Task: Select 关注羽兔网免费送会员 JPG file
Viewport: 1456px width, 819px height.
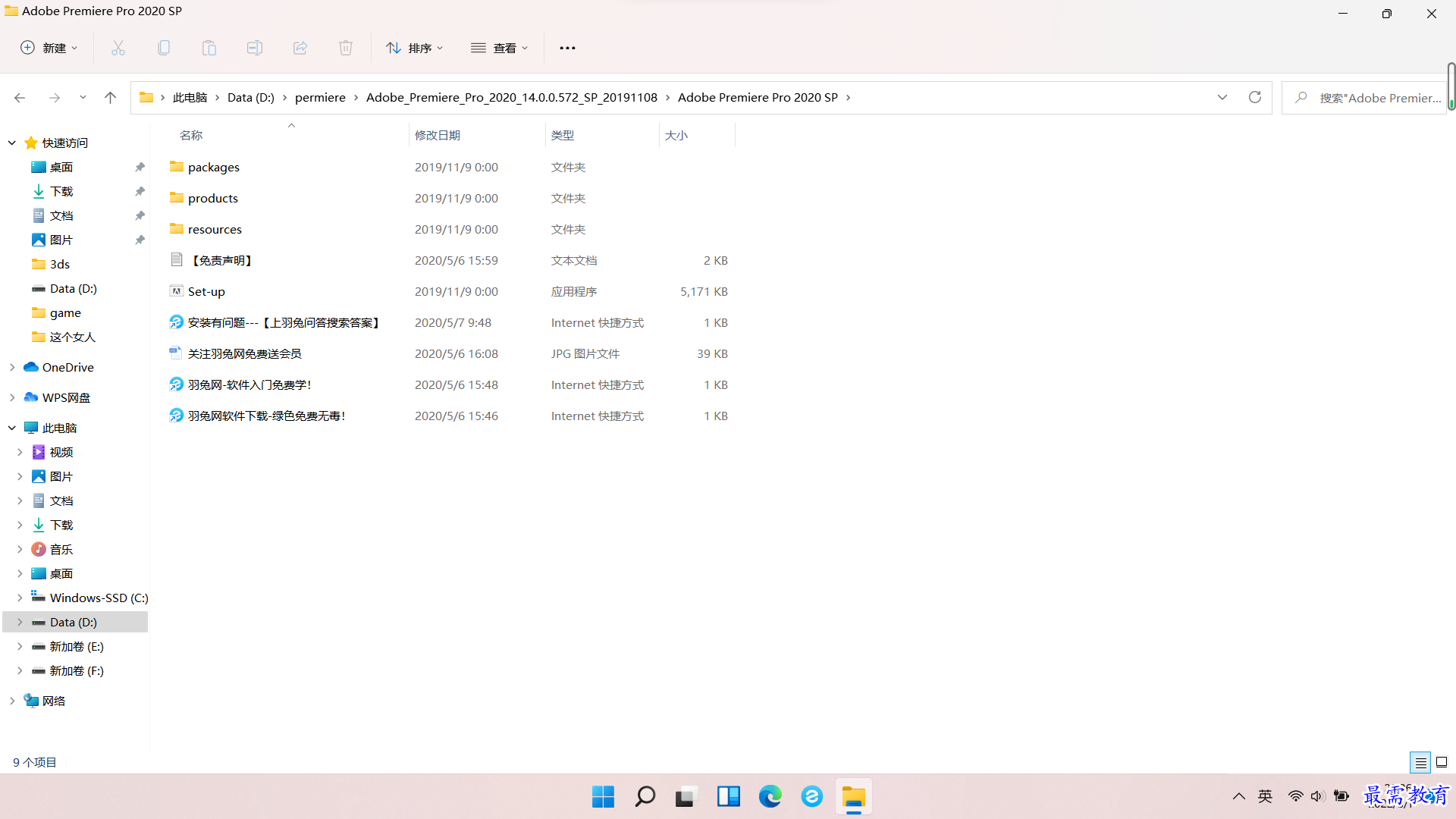Action: click(244, 353)
